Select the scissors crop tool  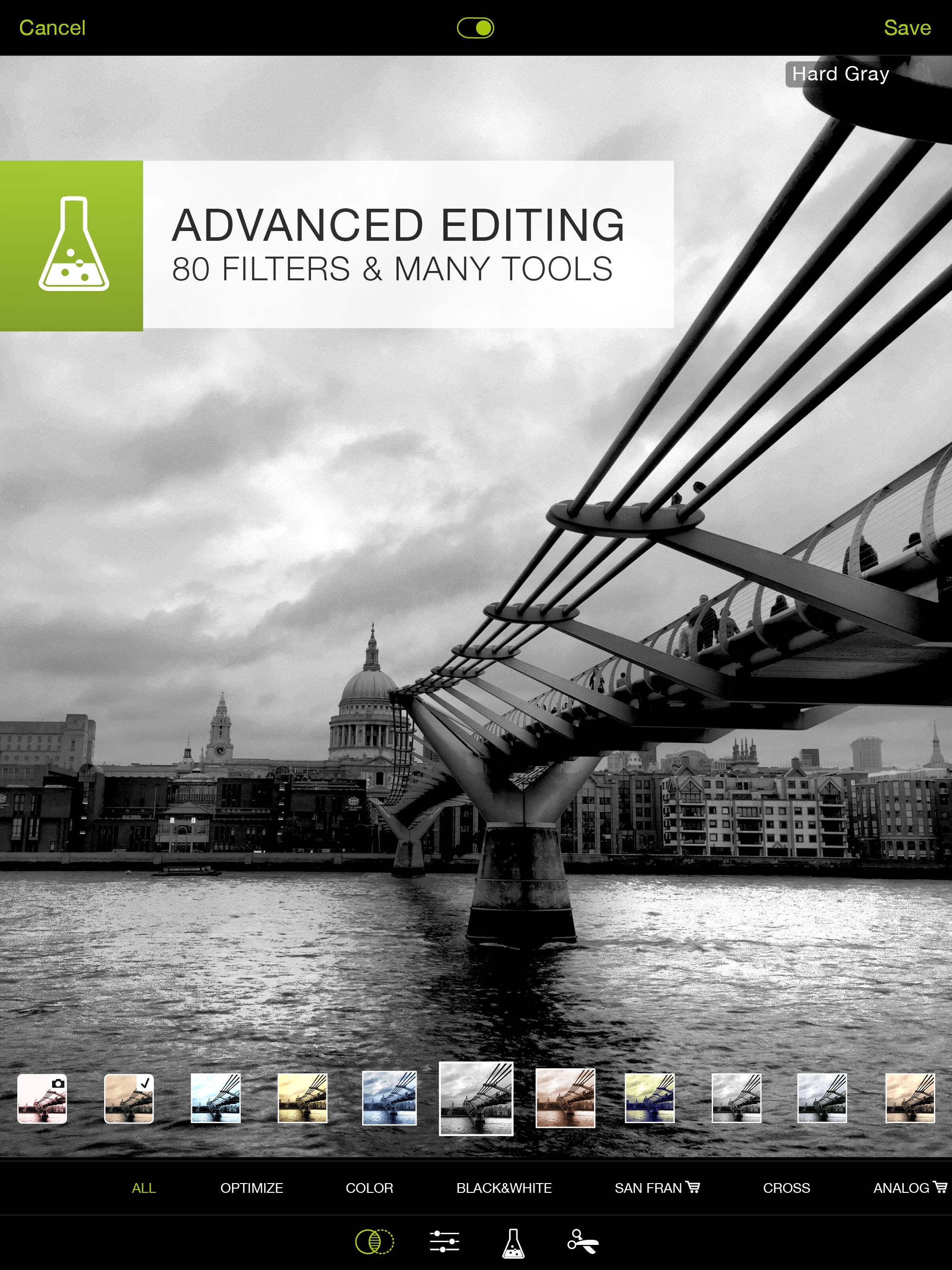[x=583, y=1242]
